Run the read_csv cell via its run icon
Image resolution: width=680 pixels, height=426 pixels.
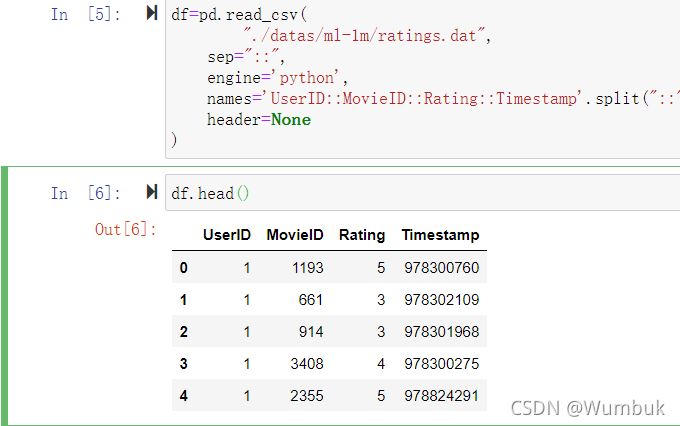click(x=152, y=14)
